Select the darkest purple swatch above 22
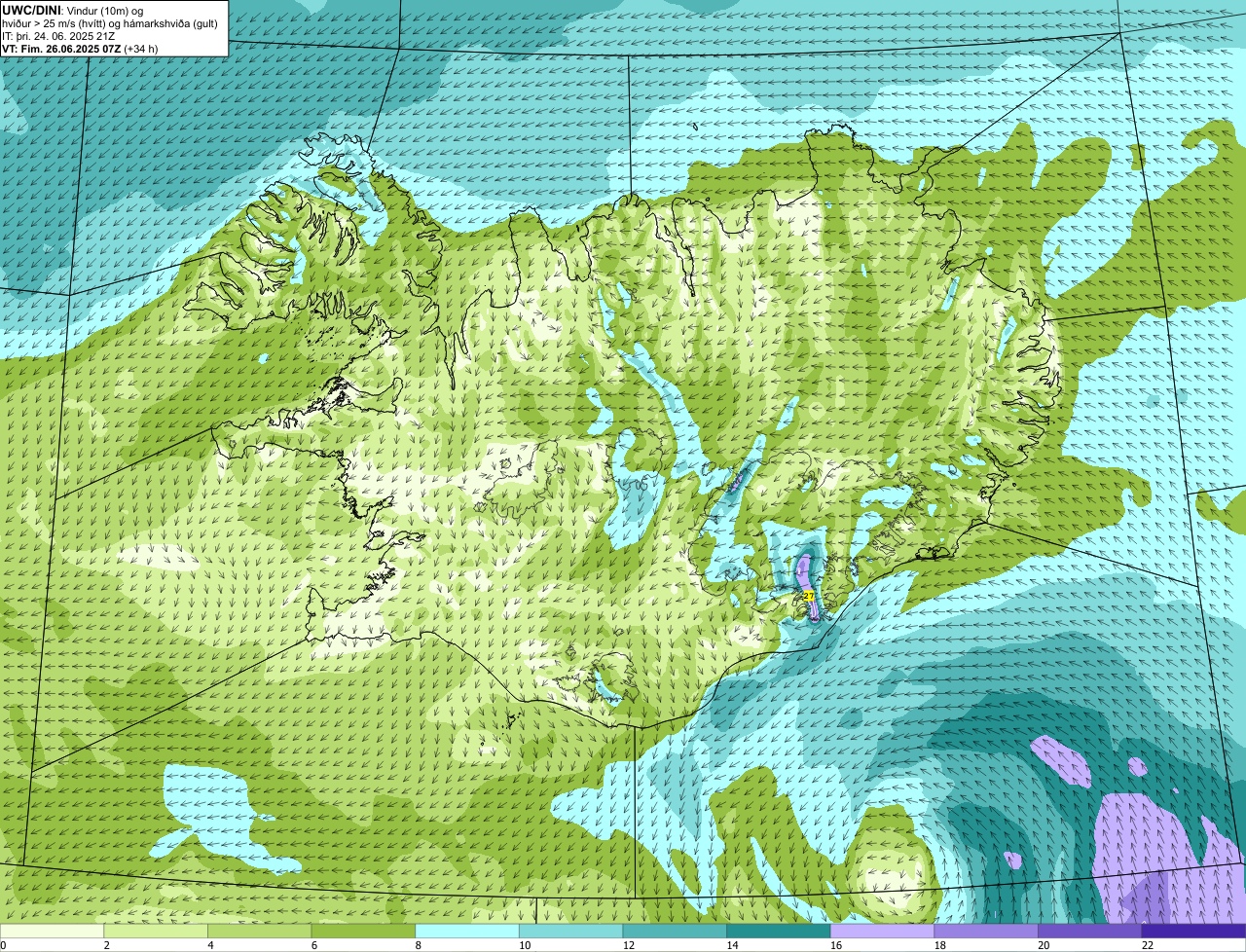Viewport: 1246px width, 952px height. click(1193, 931)
